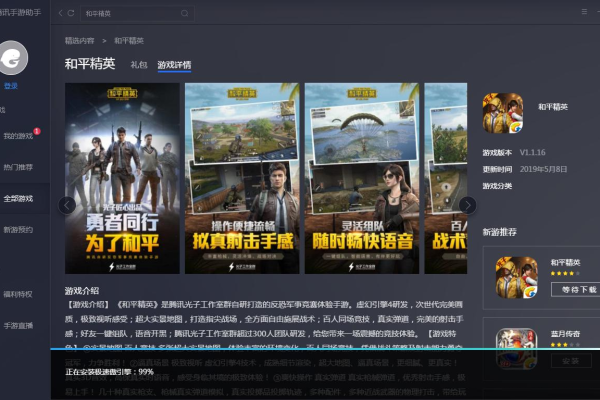The image size is (600, 400).
Task: Click the carousel previous arrow
Action: 67,206
